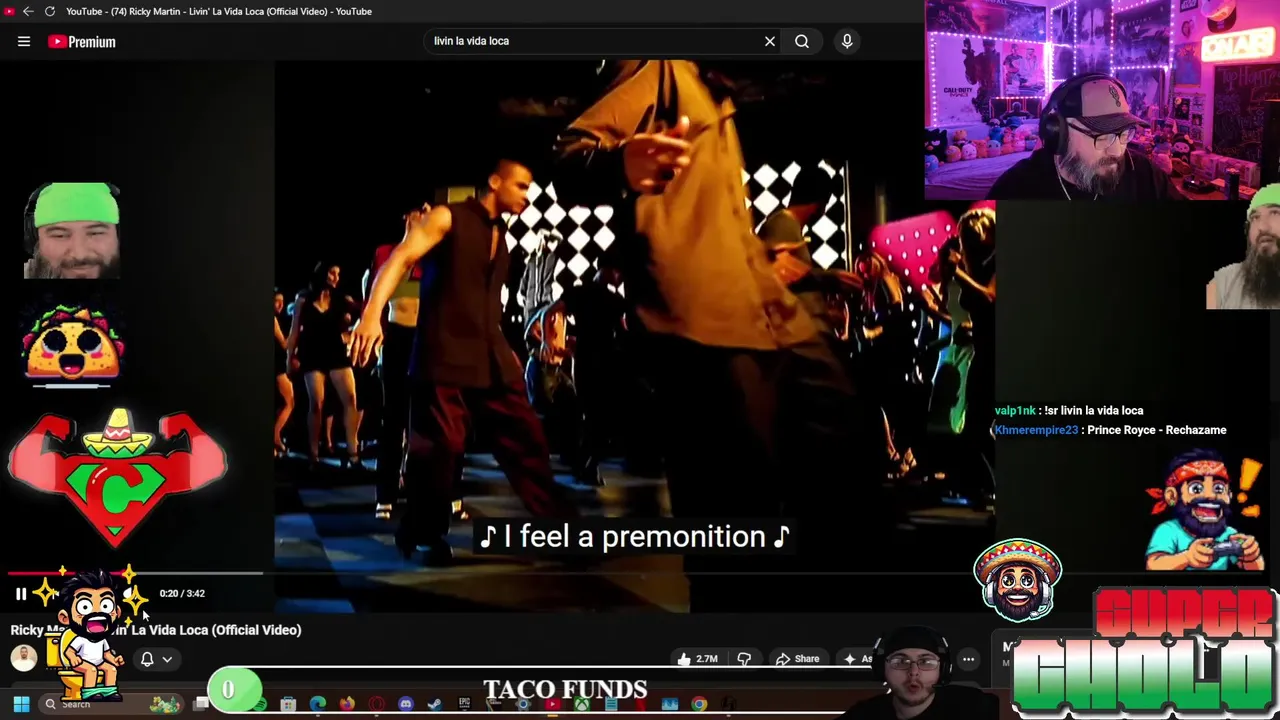This screenshot has width=1280, height=720.
Task: Open Discord from the taskbar
Action: point(405,704)
